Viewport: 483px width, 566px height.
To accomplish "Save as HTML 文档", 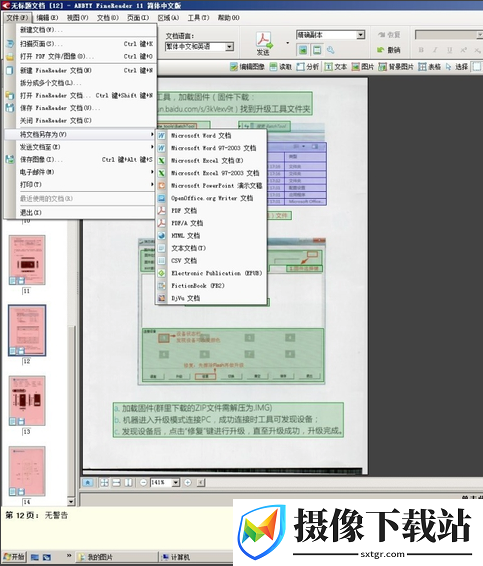I will tap(212, 236).
